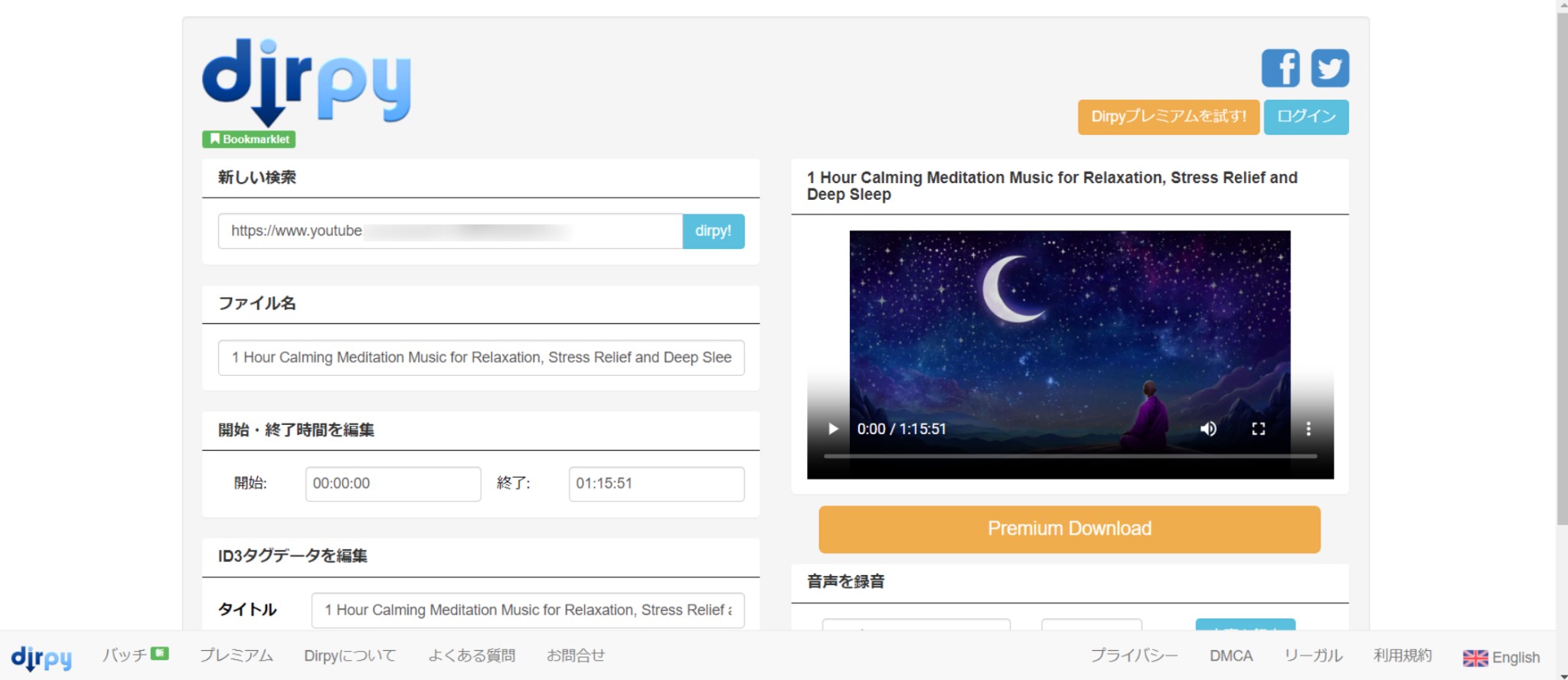Click the 音声を録音 heading

(846, 582)
